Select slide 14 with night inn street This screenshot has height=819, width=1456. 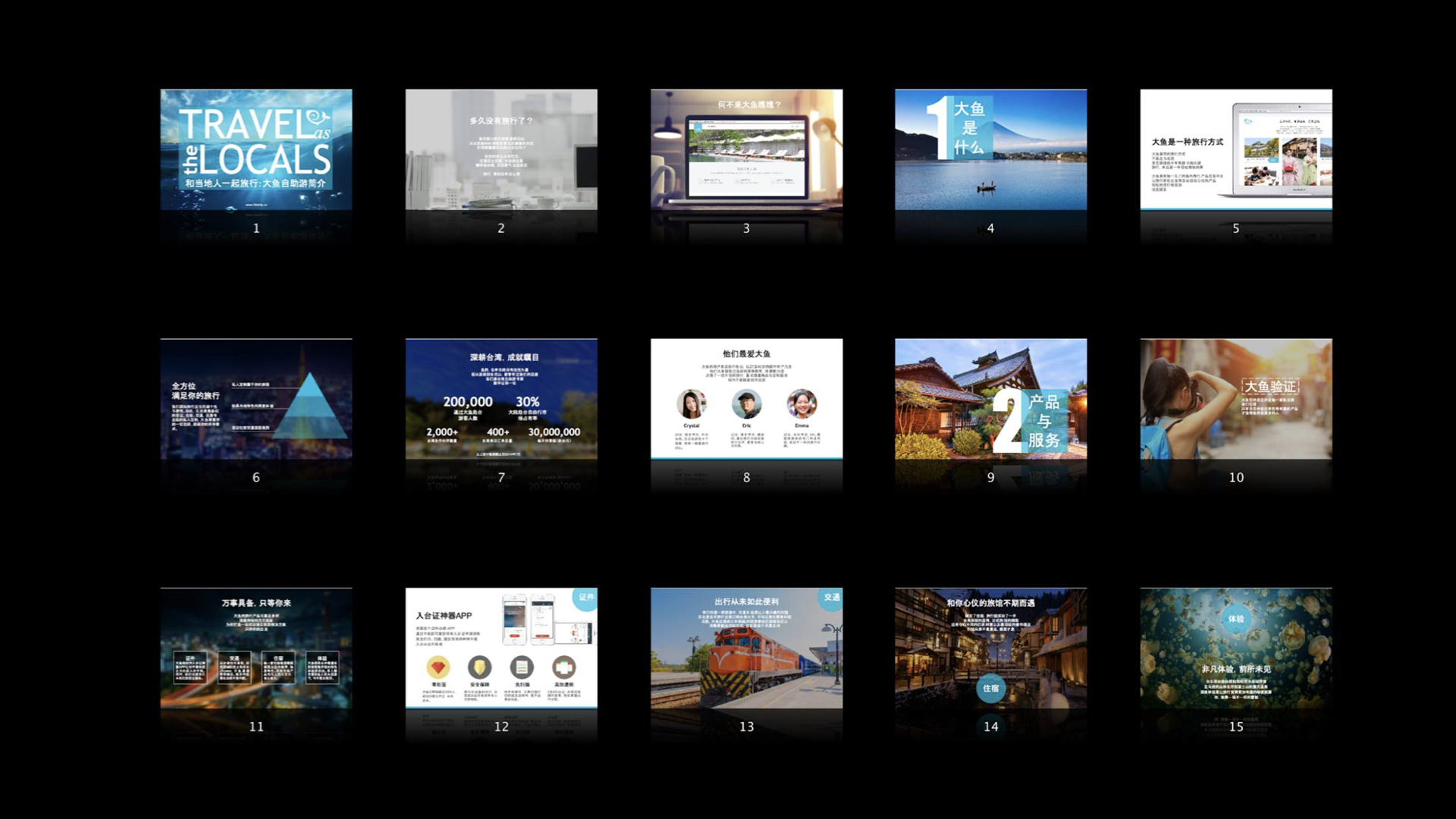click(990, 648)
